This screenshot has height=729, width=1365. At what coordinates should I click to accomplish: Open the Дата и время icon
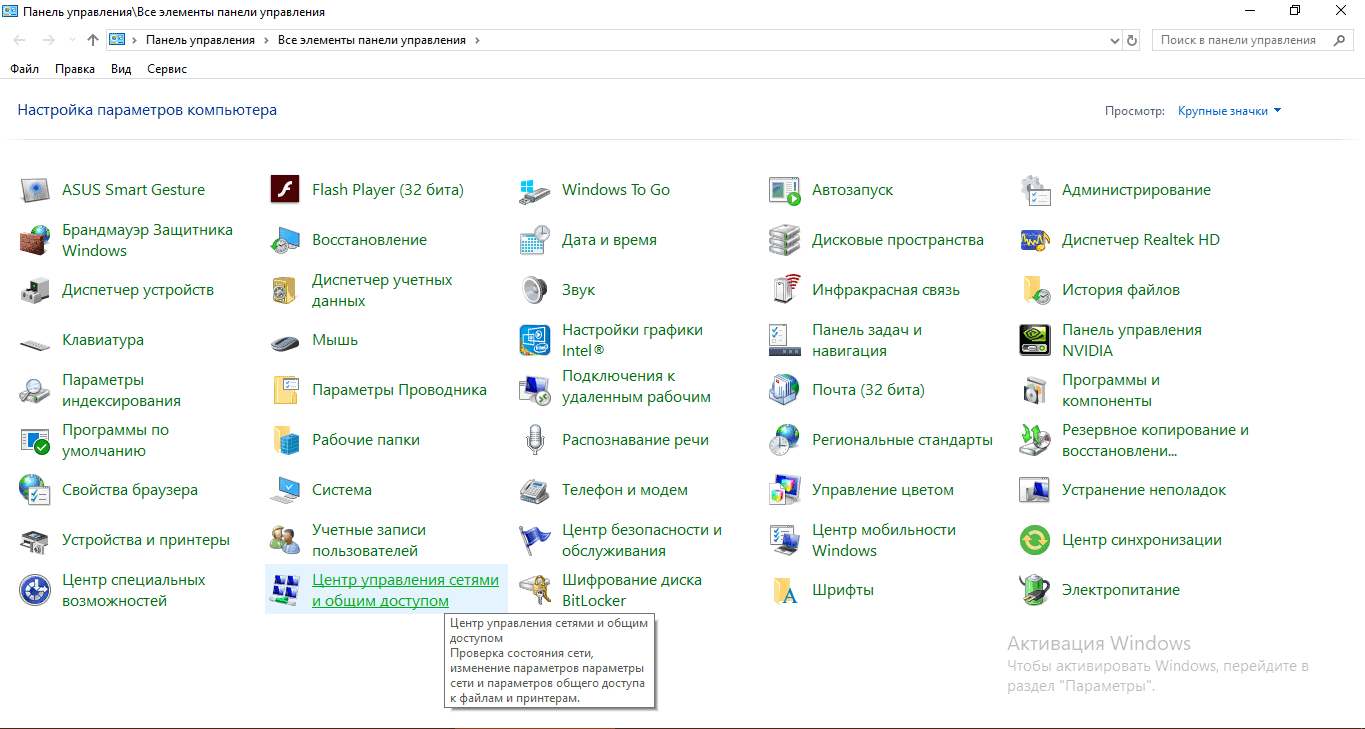point(536,240)
